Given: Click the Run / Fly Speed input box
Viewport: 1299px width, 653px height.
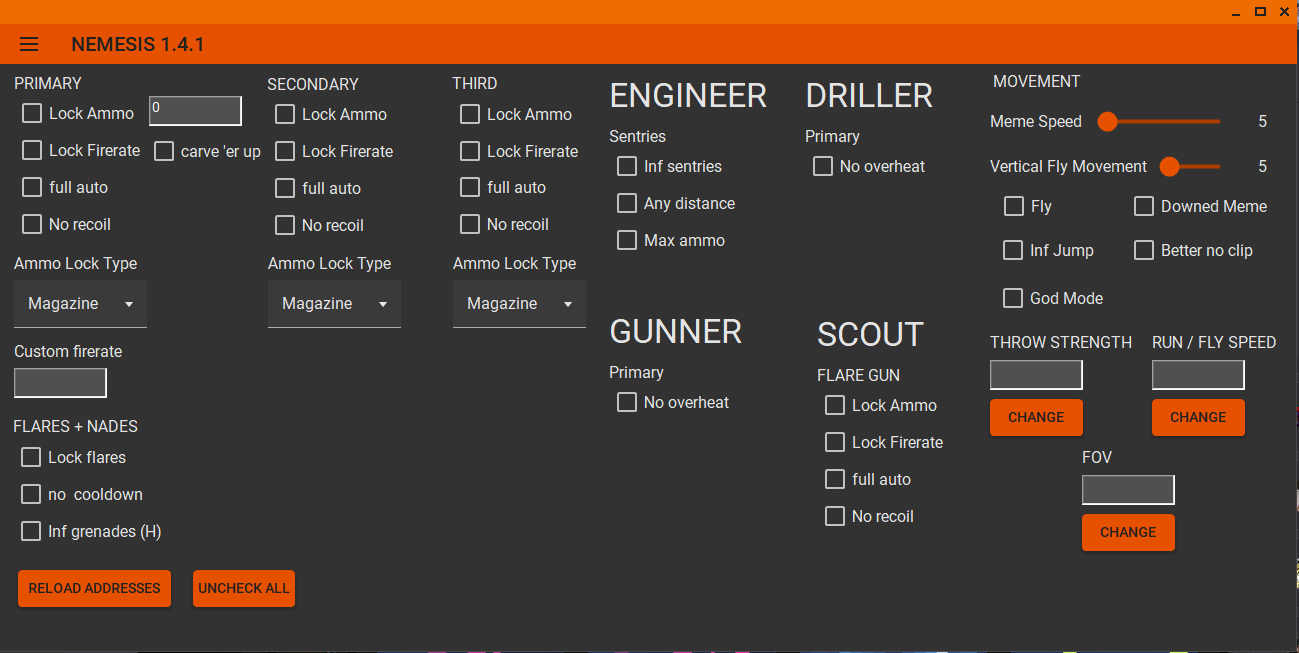Looking at the screenshot, I should [1198, 375].
